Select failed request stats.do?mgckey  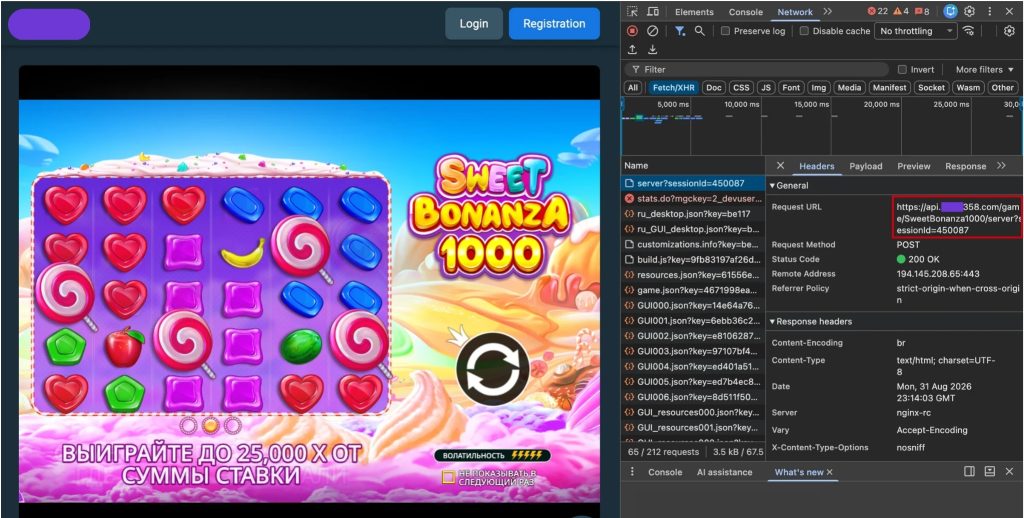693,198
